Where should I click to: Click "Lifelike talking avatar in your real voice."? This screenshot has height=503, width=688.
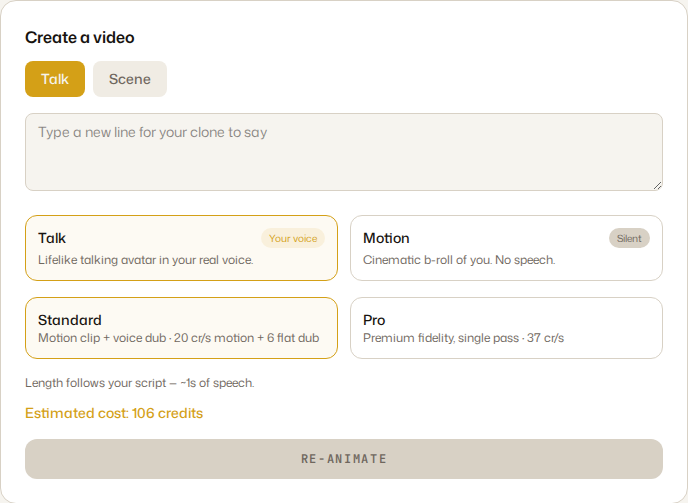pyautogui.click(x=146, y=260)
